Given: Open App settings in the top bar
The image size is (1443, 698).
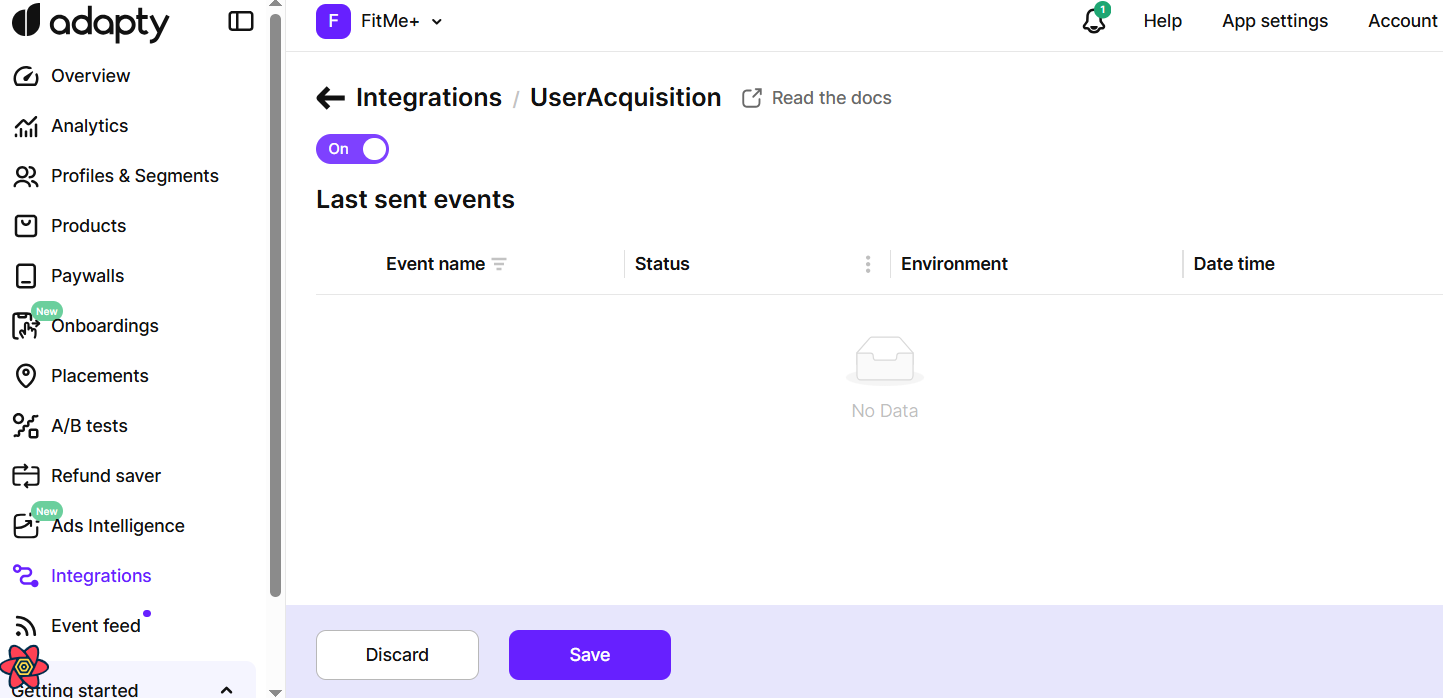Looking at the screenshot, I should coord(1275,21).
